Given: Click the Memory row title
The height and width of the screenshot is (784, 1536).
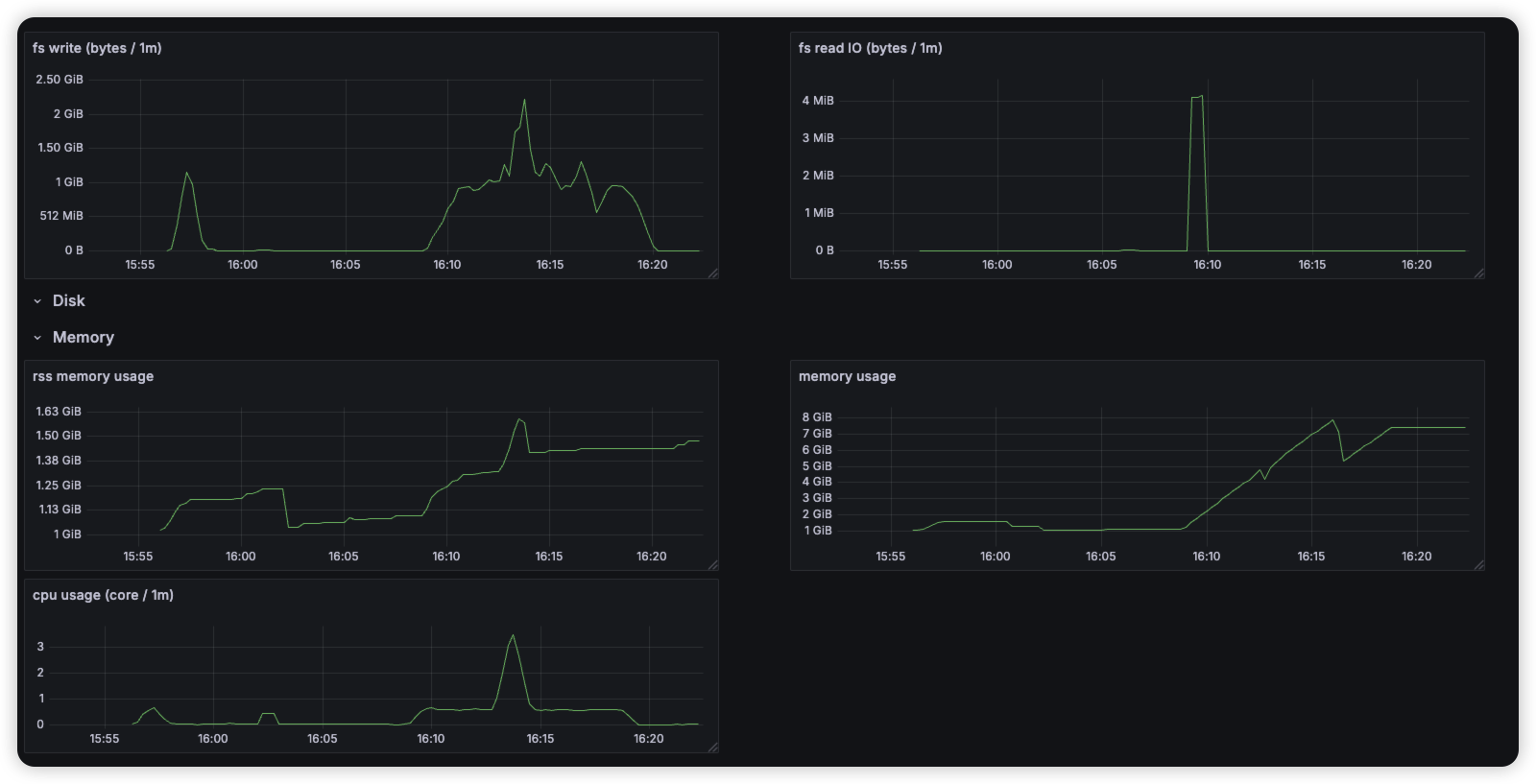Looking at the screenshot, I should (84, 338).
